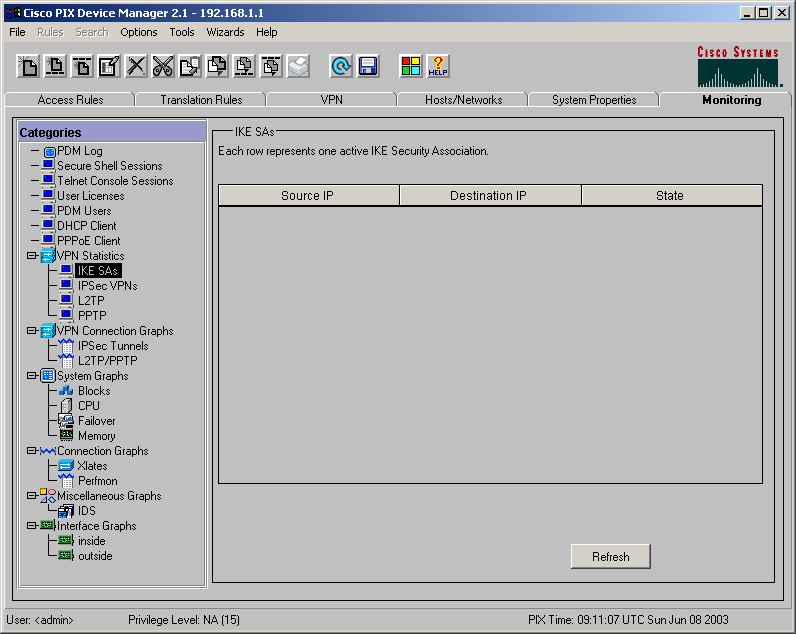
Task: Click the Failover icon in System Graphs
Action: 66,421
